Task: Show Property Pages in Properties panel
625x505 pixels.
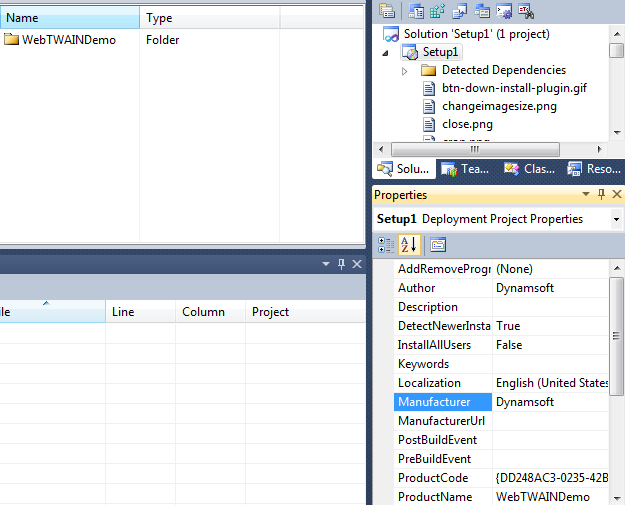Action: coord(438,245)
